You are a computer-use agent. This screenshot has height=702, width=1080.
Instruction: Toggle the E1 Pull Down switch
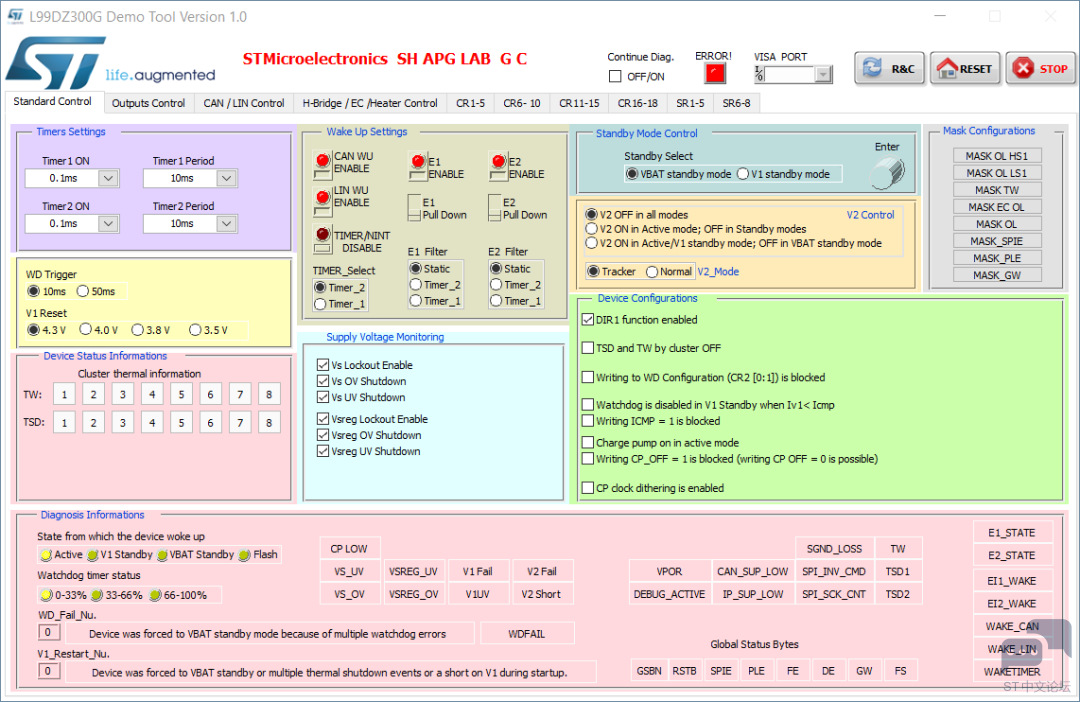coord(414,207)
